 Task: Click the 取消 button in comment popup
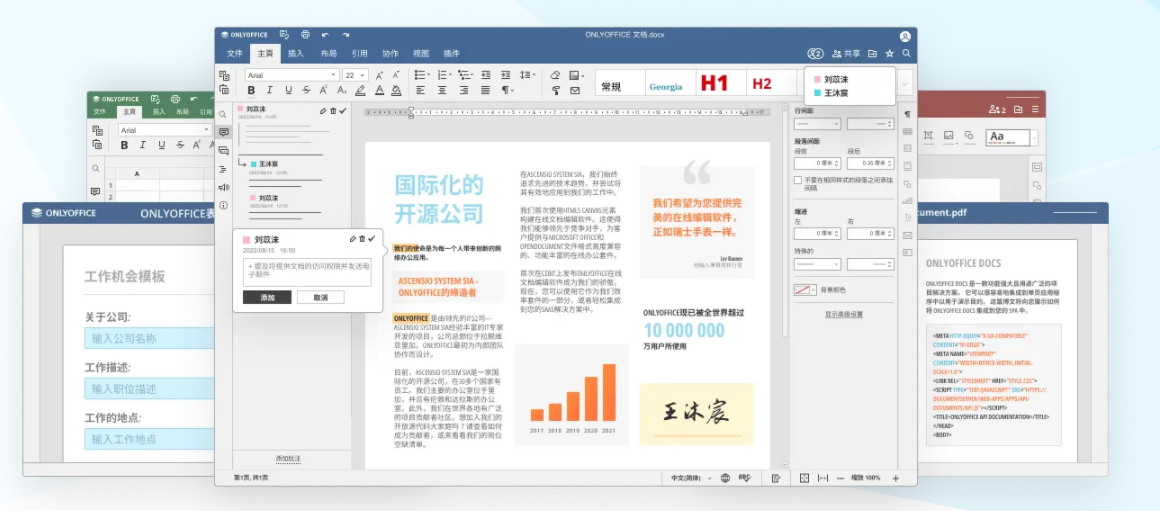pyautogui.click(x=320, y=297)
